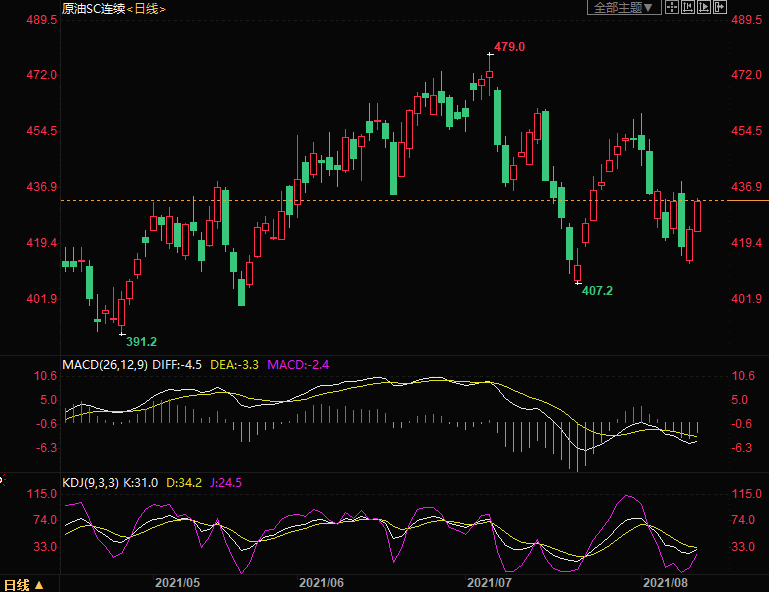
Task: Click the 2021/08 date label
Action: 666,583
